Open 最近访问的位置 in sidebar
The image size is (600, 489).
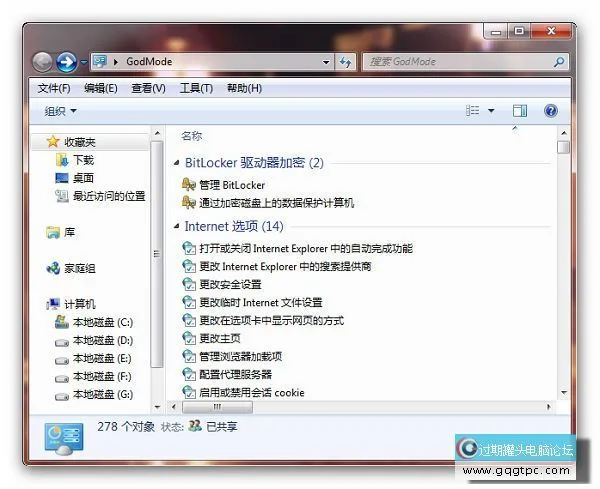(x=109, y=196)
